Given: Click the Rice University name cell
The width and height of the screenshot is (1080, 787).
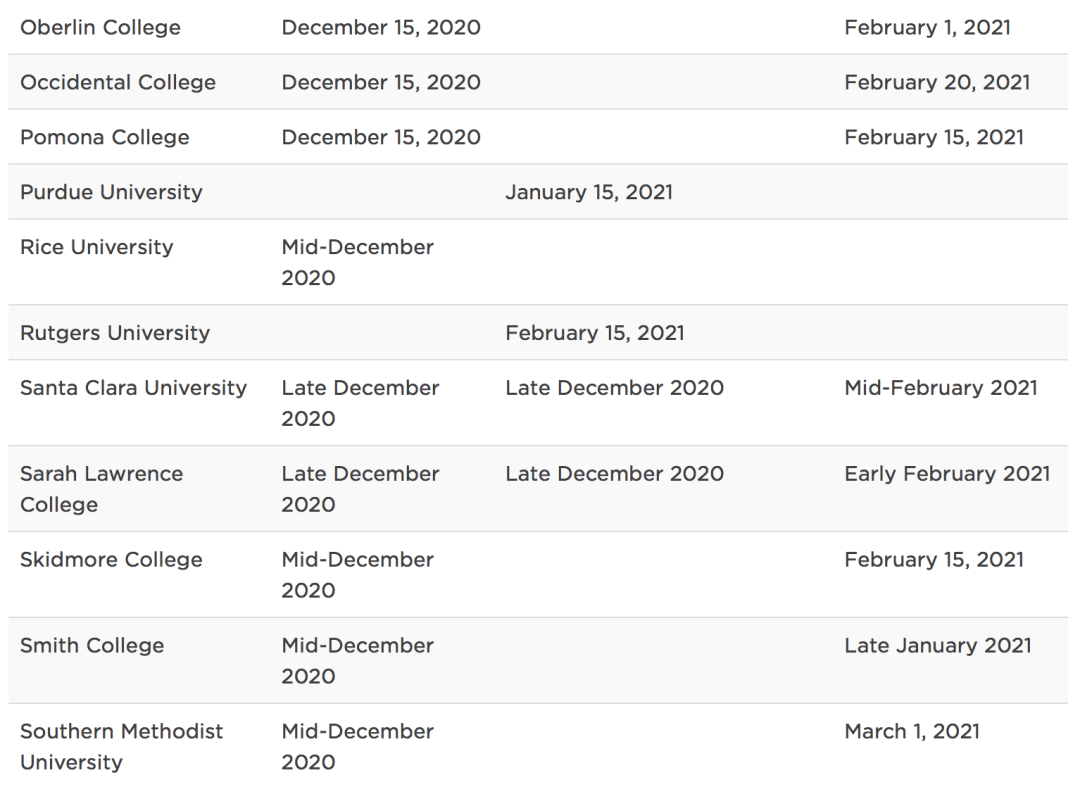Looking at the screenshot, I should click(x=96, y=247).
